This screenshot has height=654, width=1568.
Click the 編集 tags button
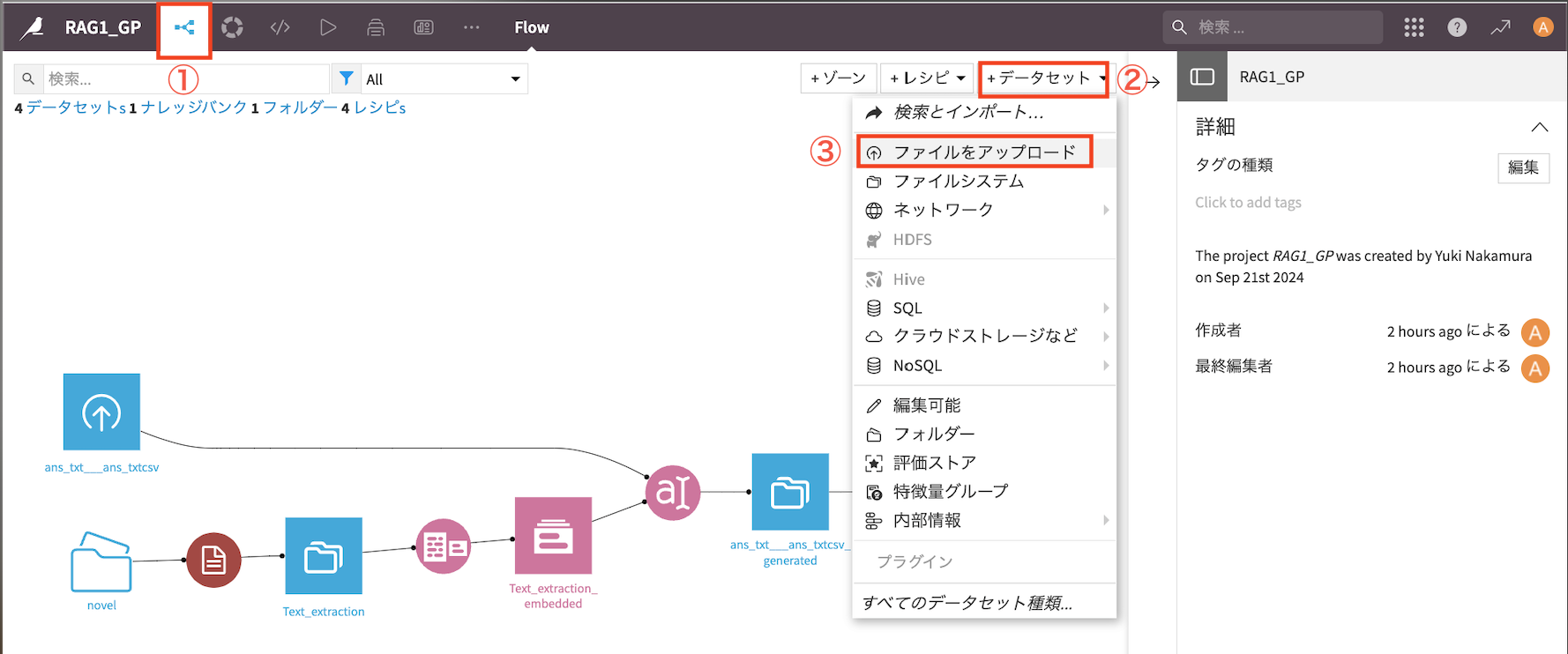coord(1523,167)
